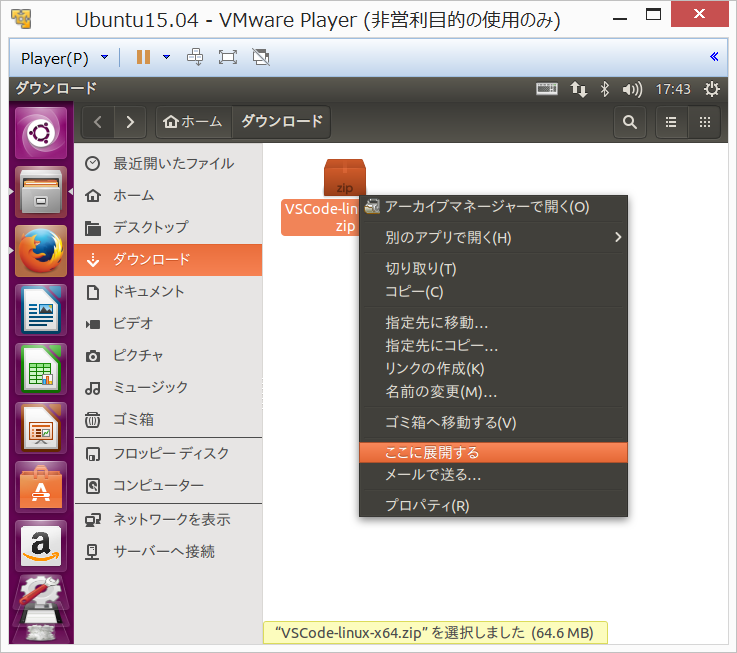
Task: Toggle Unity mode in VMware toolbar
Action: tap(261, 57)
